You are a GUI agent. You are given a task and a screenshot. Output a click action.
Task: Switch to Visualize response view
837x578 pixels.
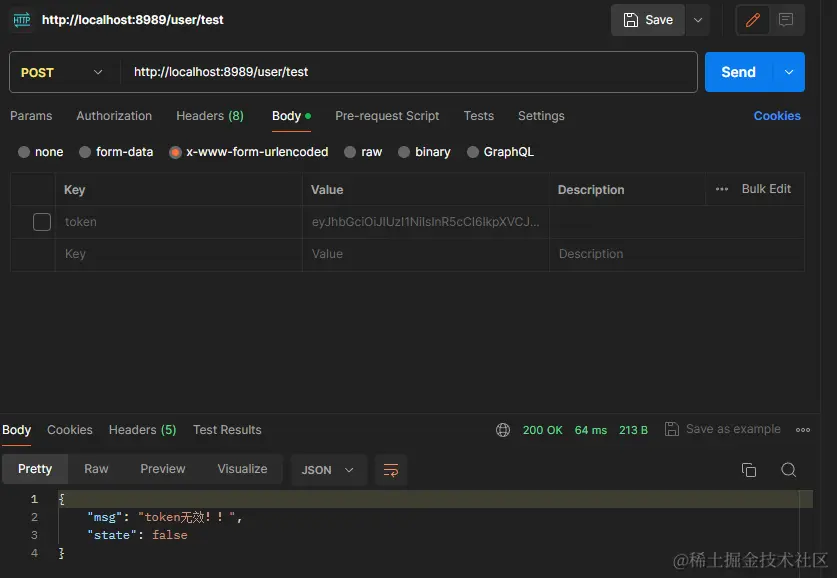242,469
